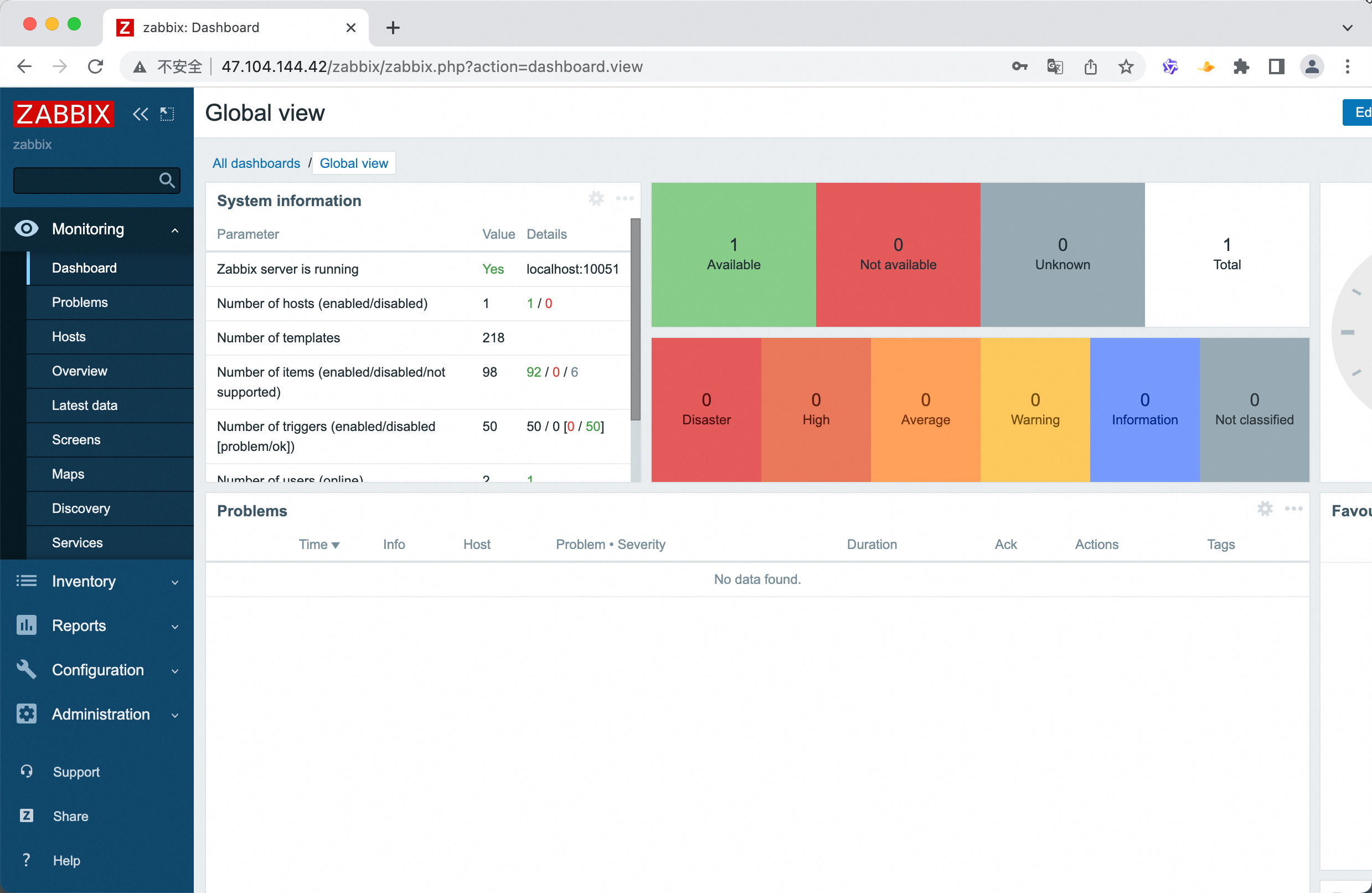The width and height of the screenshot is (1372, 893).
Task: Expand the Reports menu chevron
Action: 174,627
